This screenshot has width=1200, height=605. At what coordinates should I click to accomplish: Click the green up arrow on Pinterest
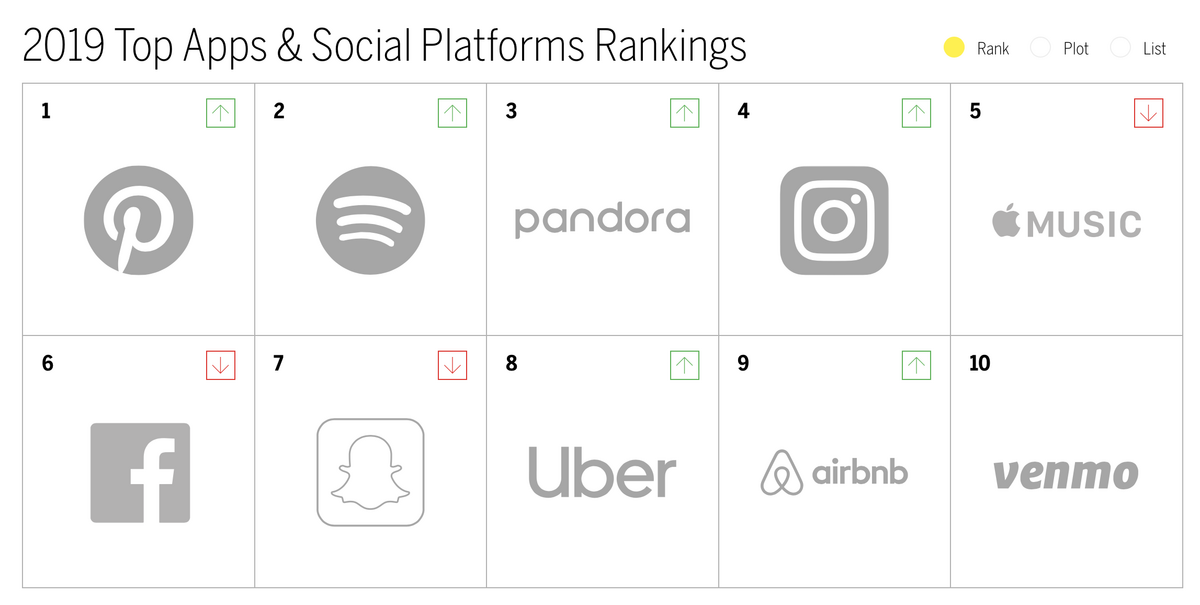pos(220,113)
